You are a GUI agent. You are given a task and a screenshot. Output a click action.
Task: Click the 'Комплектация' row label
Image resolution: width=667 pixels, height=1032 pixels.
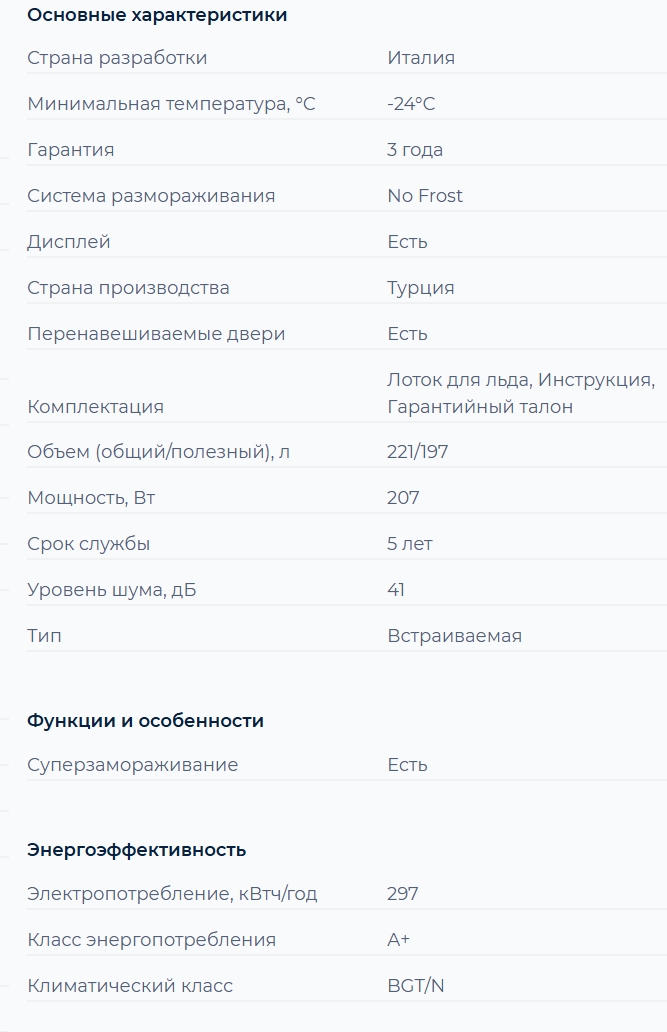coord(95,407)
